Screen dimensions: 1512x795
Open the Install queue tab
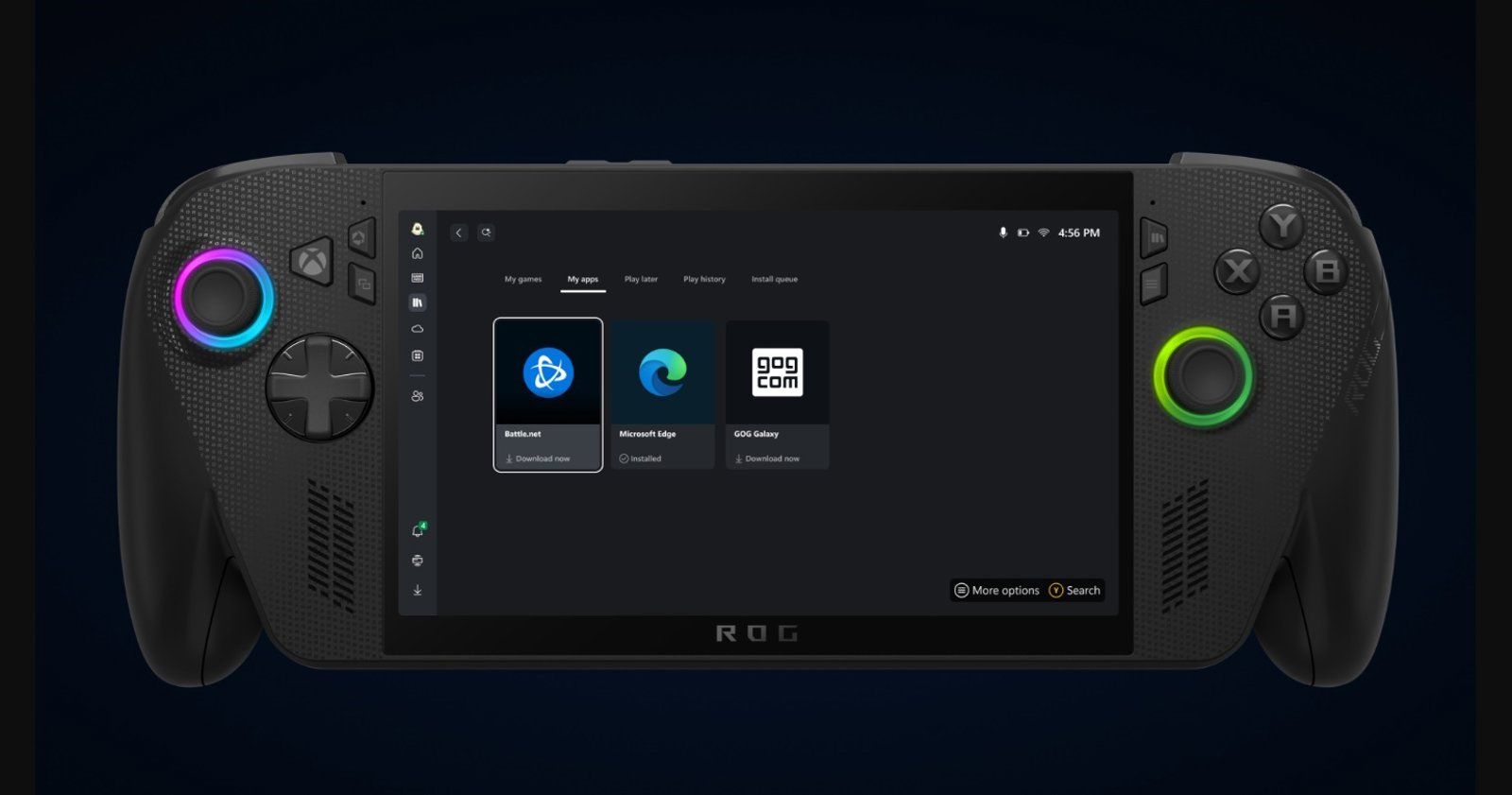click(x=775, y=279)
